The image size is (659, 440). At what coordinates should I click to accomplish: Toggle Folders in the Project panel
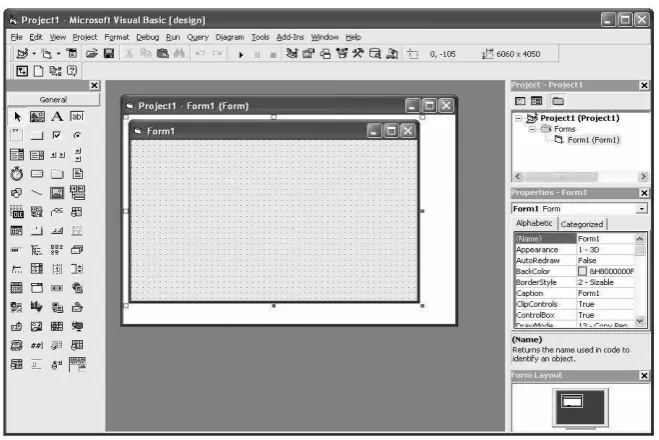point(558,101)
